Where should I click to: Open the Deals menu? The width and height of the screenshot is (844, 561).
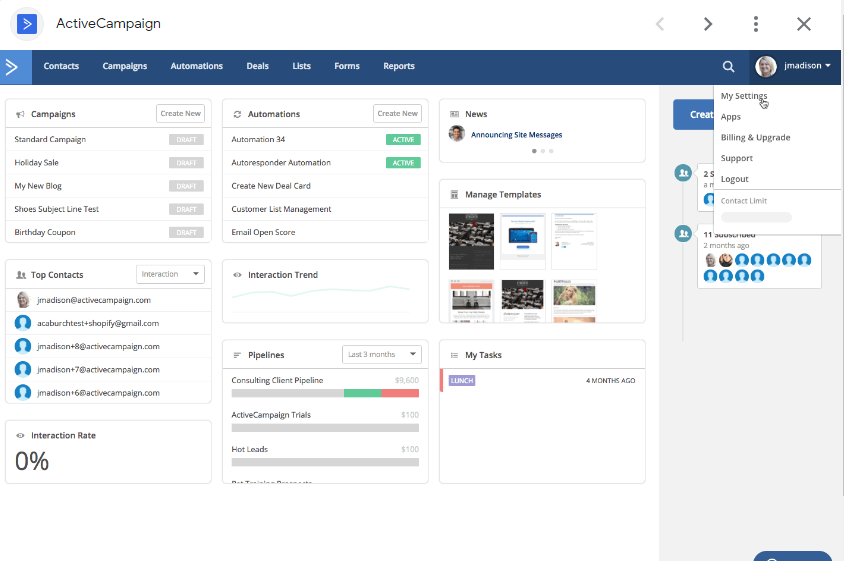[x=257, y=66]
